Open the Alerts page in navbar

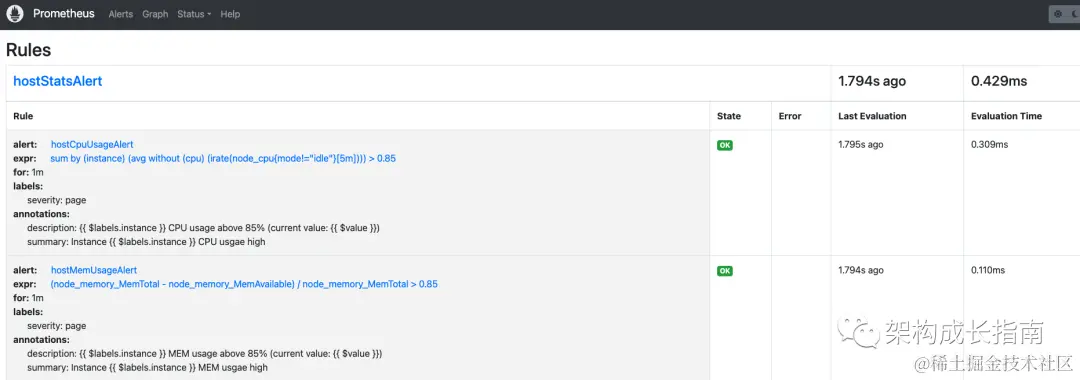pyautogui.click(x=121, y=14)
